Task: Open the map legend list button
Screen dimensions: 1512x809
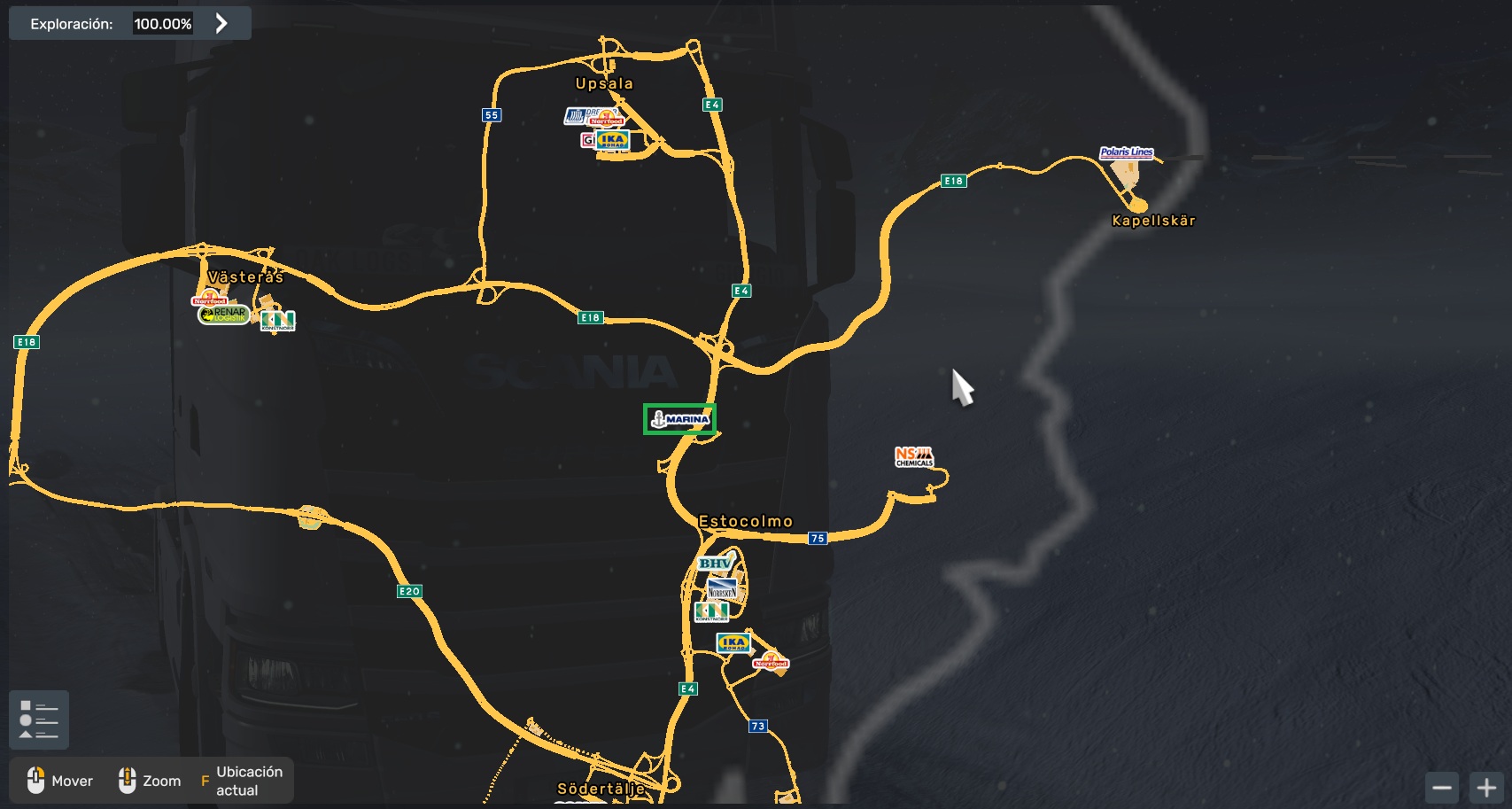Action: 39,720
